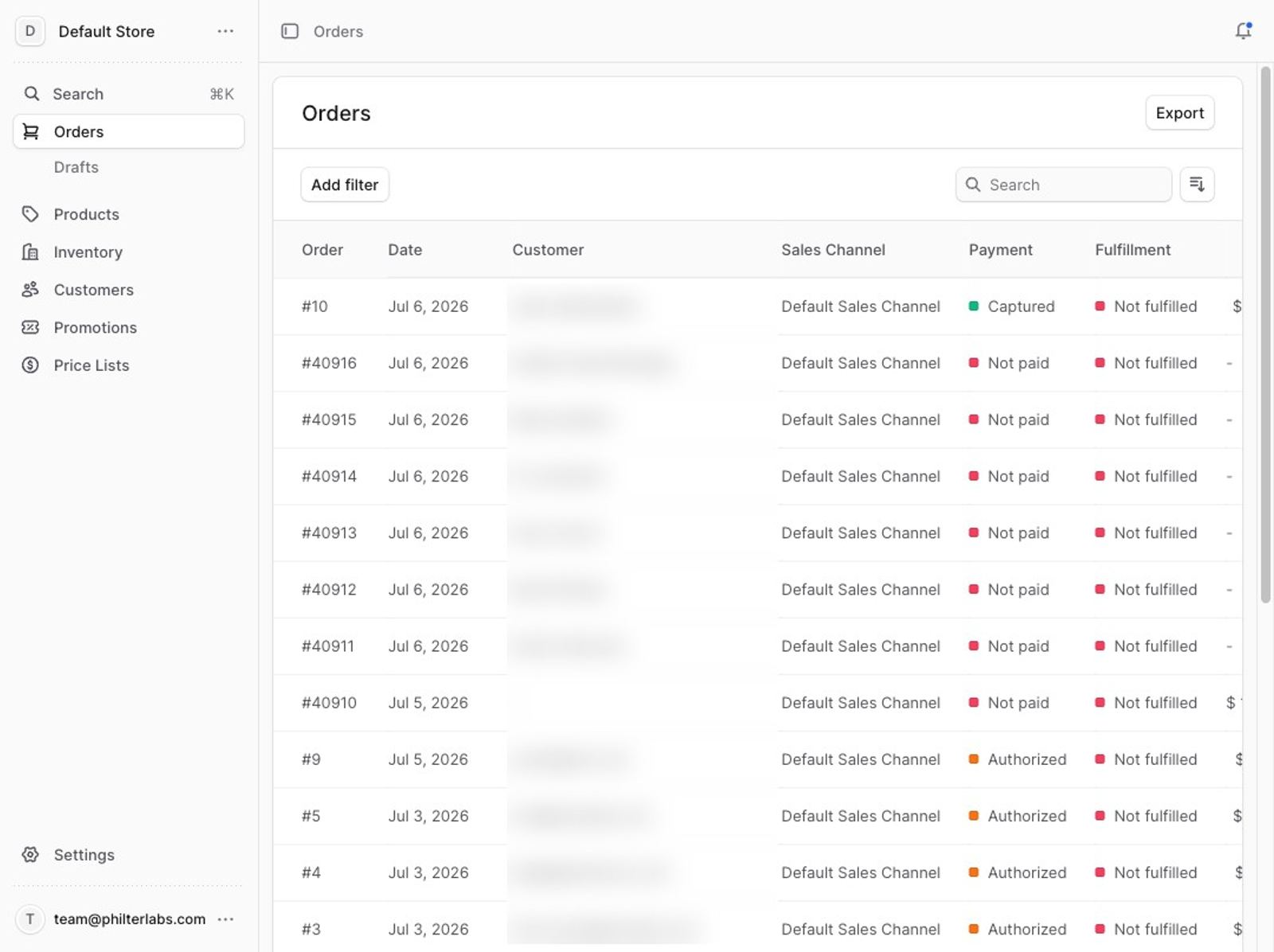This screenshot has width=1274, height=952.
Task: Click the Default Store name
Action: pos(107,31)
